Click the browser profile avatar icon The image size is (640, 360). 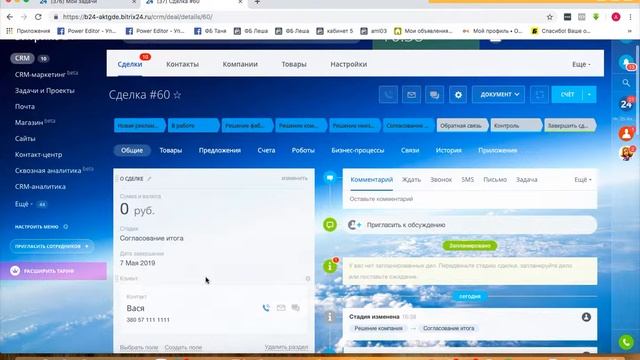[616, 17]
